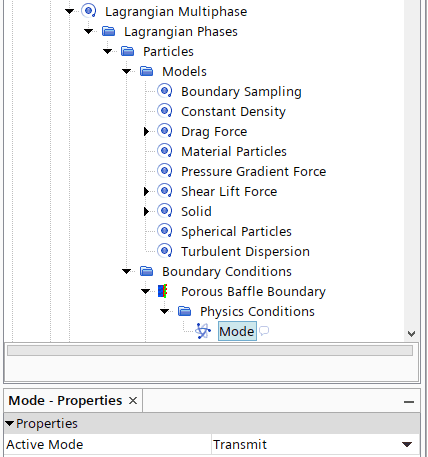
Task: Select the Particles label
Action: pyautogui.click(x=168, y=52)
